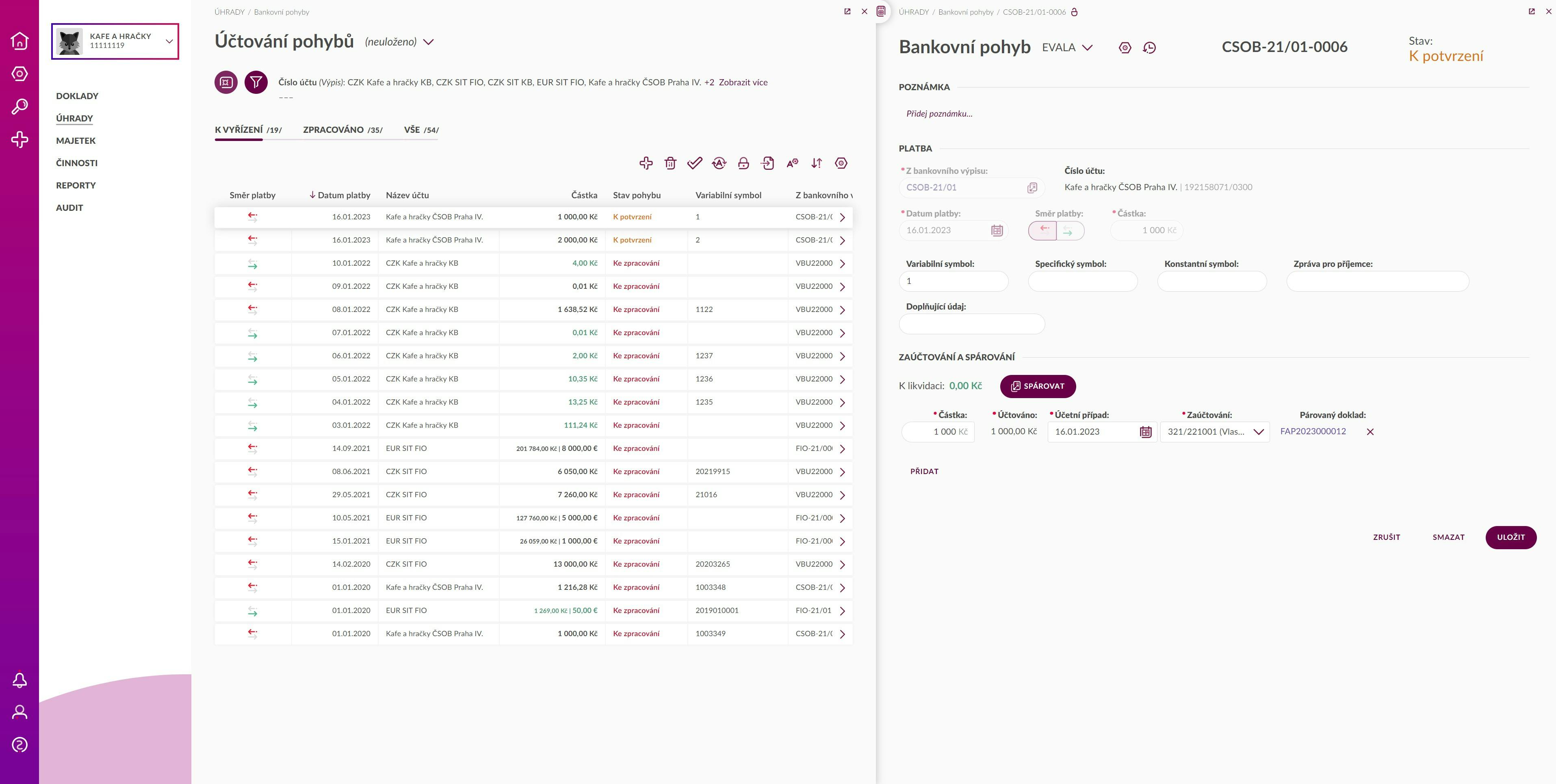The height and width of the screenshot is (784, 1556).
Task: Click the copy icon in the CSOB-21/01 statement field
Action: pyautogui.click(x=1032, y=188)
